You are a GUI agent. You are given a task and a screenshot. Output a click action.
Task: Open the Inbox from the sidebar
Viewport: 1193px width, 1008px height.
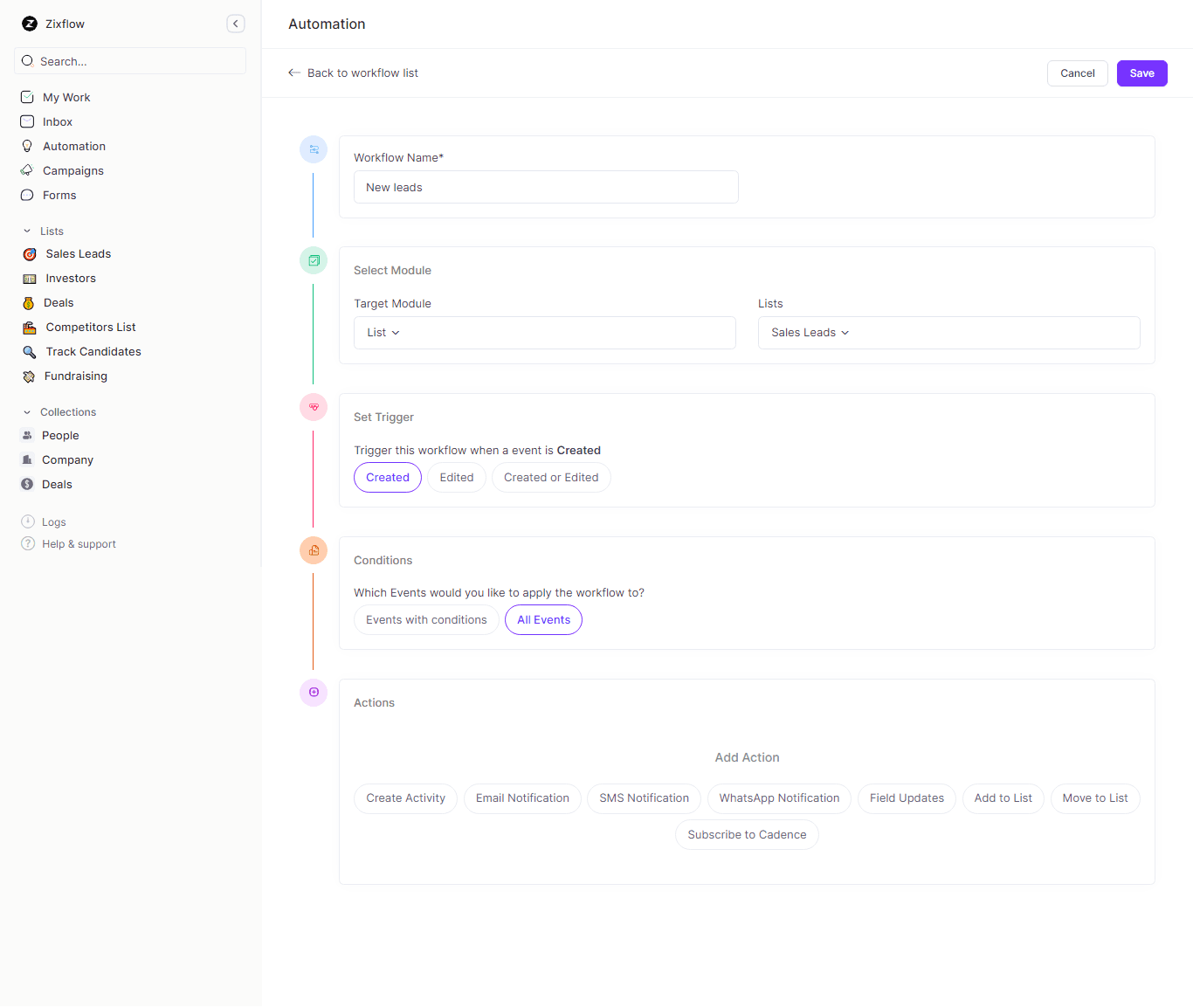click(59, 121)
